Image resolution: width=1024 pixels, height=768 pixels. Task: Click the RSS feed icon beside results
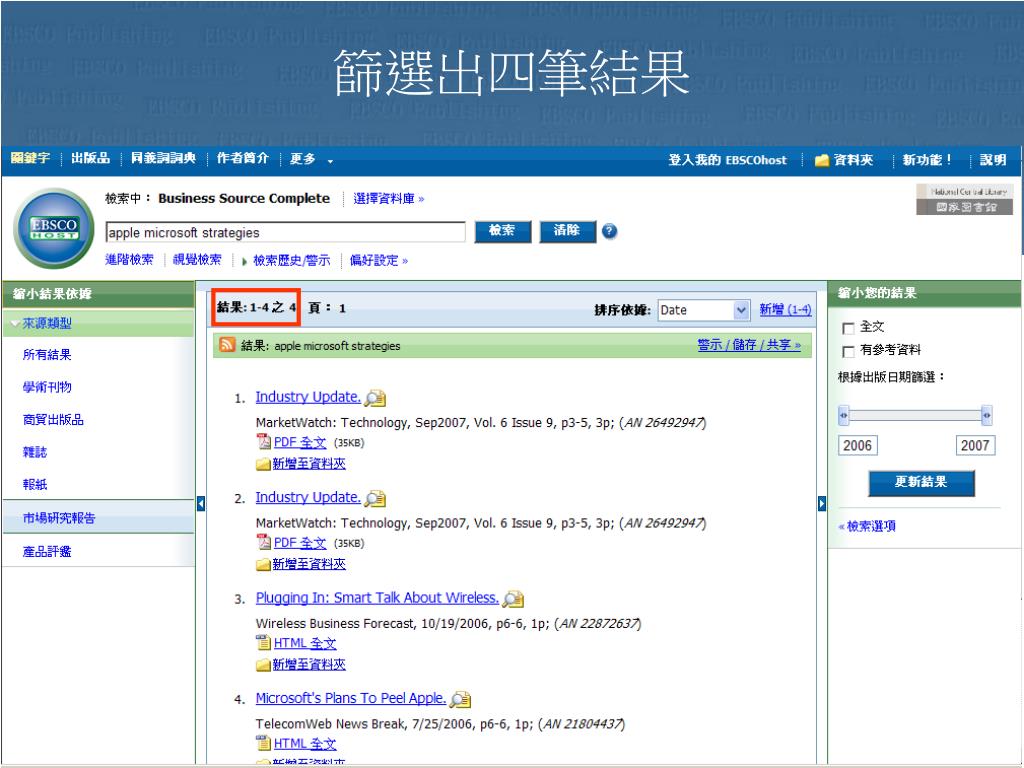point(228,346)
